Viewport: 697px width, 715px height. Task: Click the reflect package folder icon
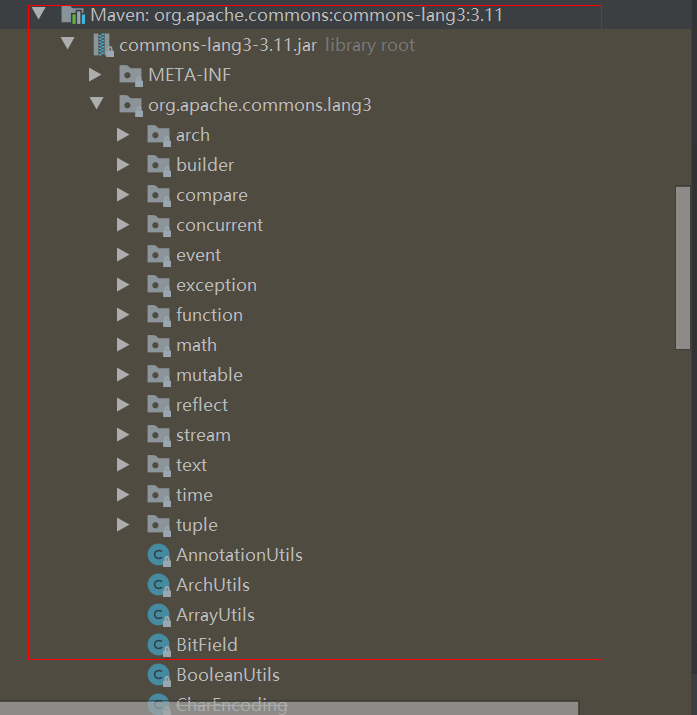click(x=159, y=405)
